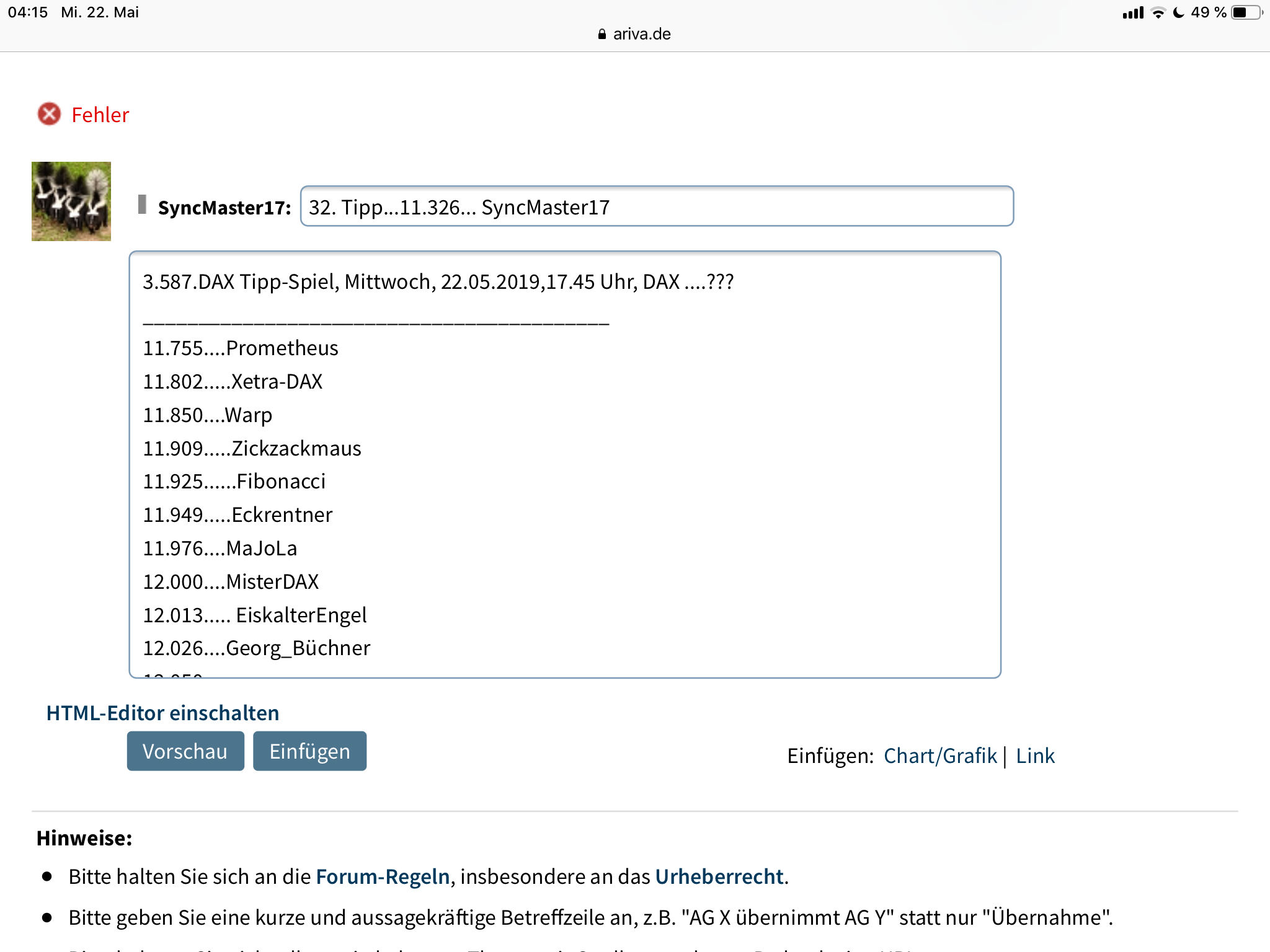
Task: Turn on HTML-Editor einschalten
Action: coord(162,713)
